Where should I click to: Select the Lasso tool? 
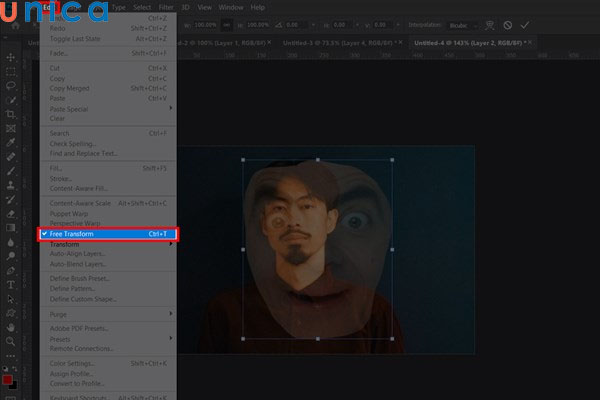[11, 85]
